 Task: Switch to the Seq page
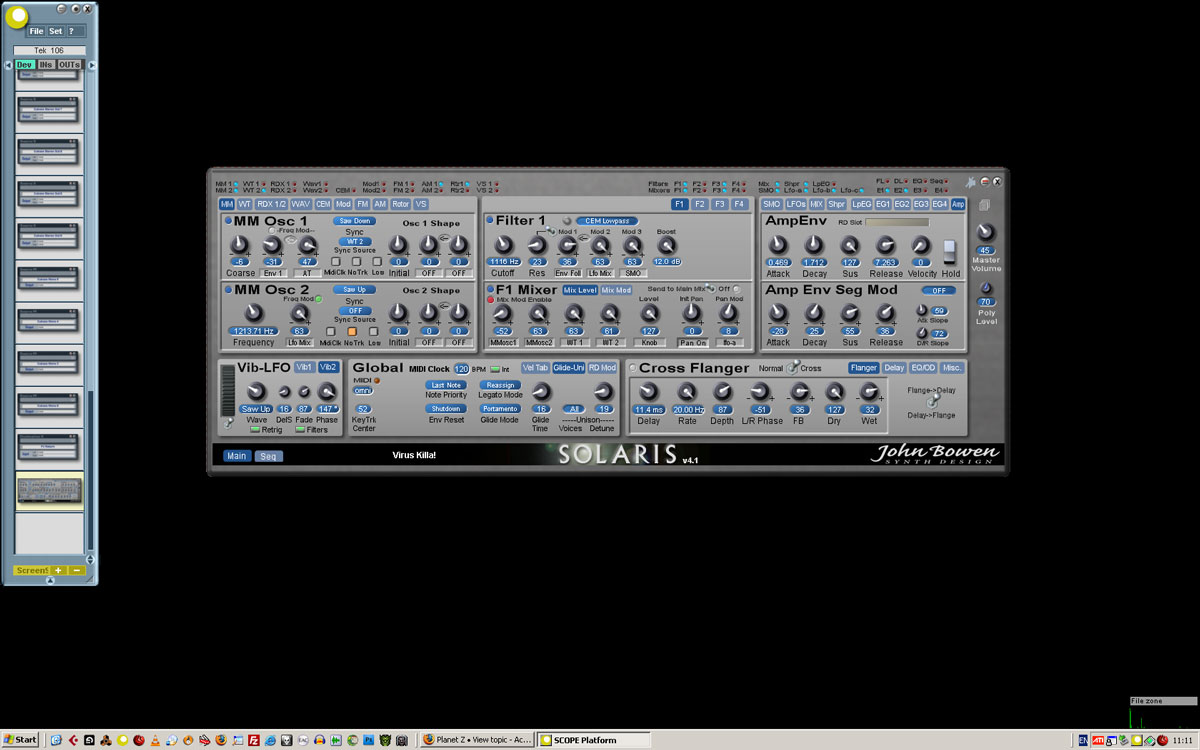[x=268, y=456]
